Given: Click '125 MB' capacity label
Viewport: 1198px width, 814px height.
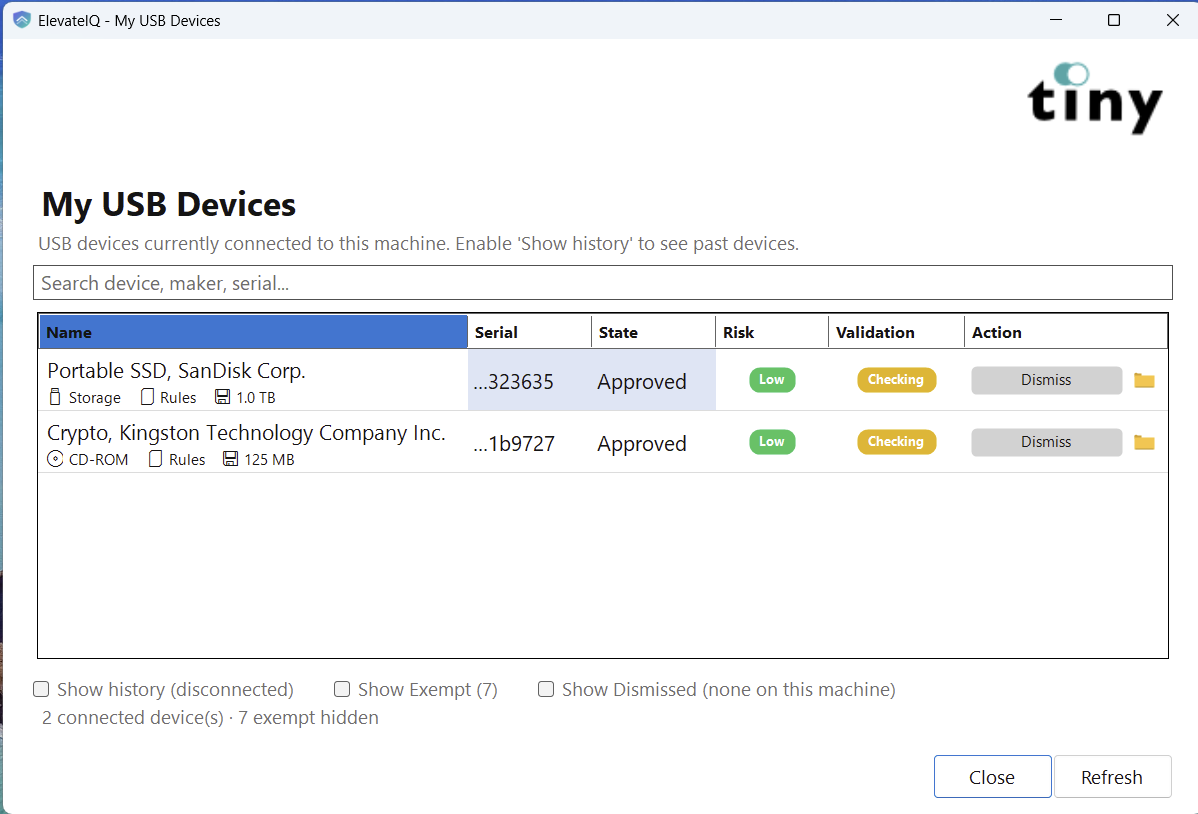Looking at the screenshot, I should 269,459.
